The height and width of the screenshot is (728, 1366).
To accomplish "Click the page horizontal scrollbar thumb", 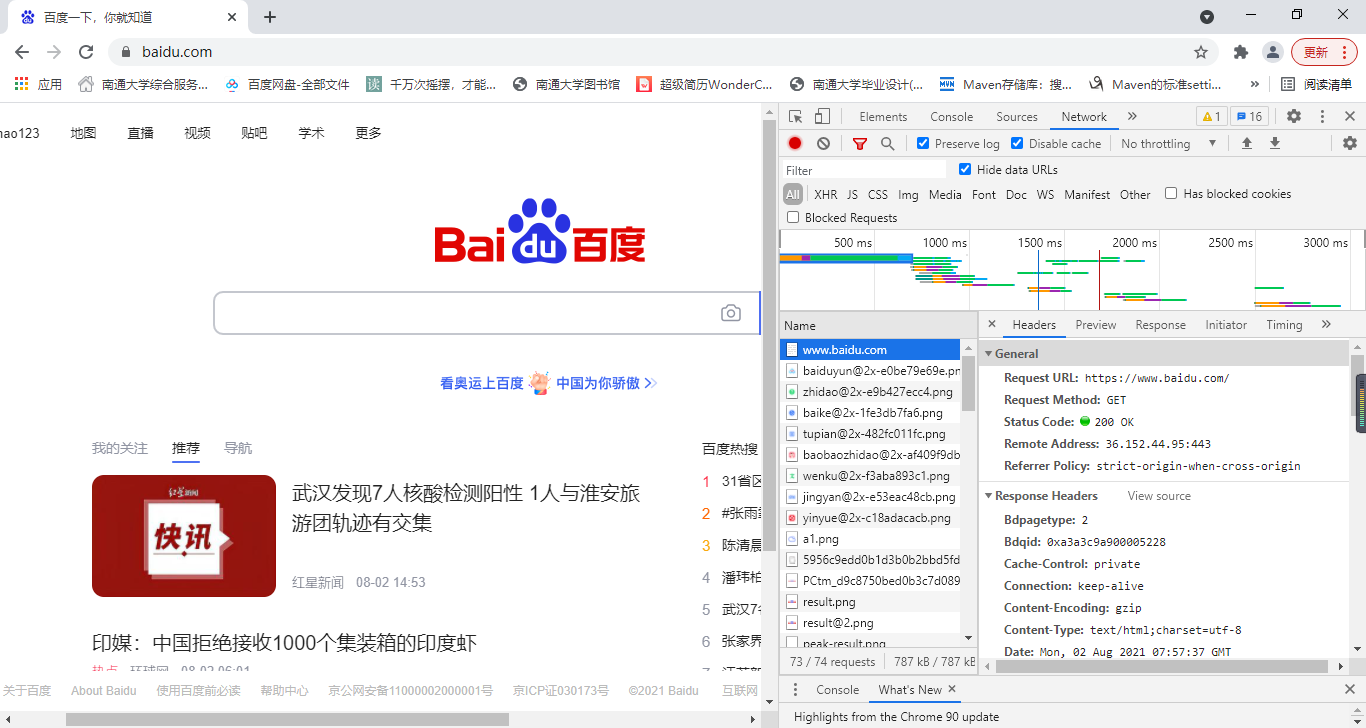I will tap(287, 719).
